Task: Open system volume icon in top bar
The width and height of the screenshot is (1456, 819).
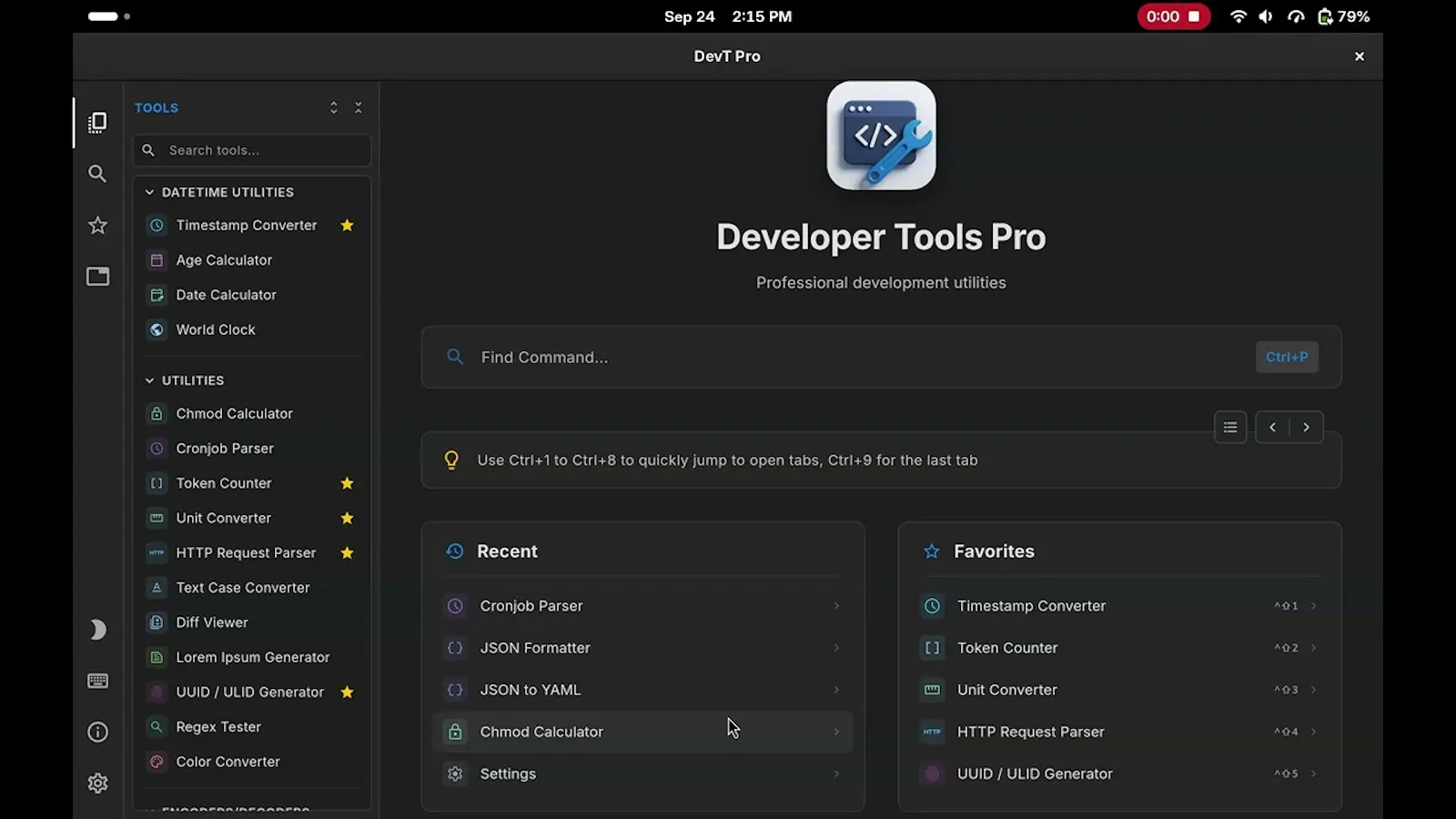Action: (1266, 16)
